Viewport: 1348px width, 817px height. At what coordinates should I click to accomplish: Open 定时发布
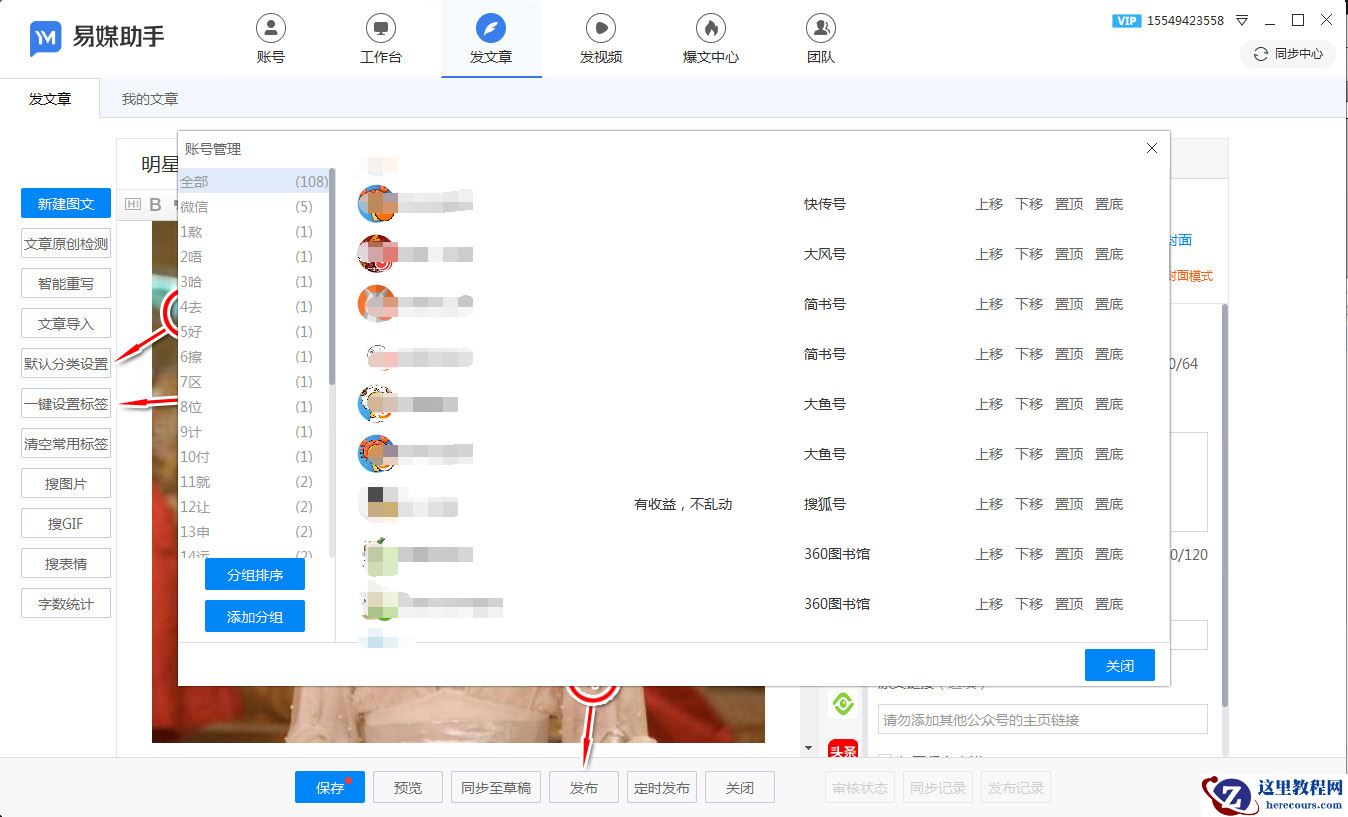click(x=662, y=787)
